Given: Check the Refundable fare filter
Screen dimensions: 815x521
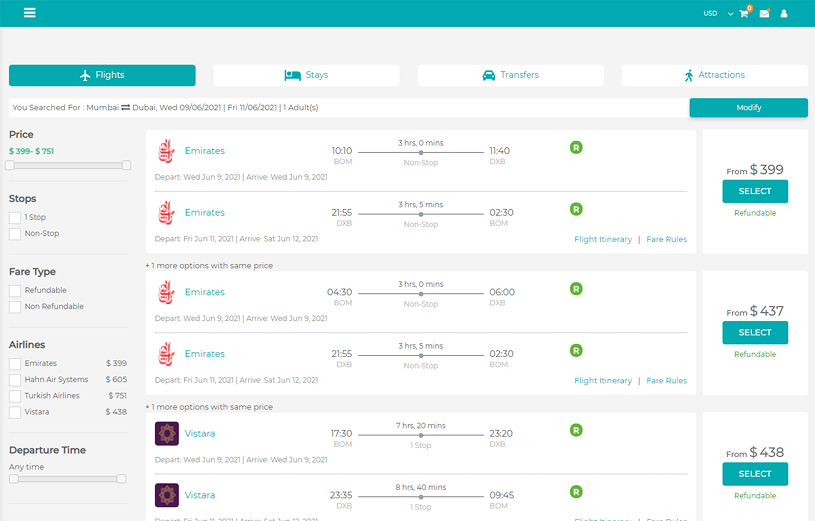Looking at the screenshot, I should coord(15,291).
